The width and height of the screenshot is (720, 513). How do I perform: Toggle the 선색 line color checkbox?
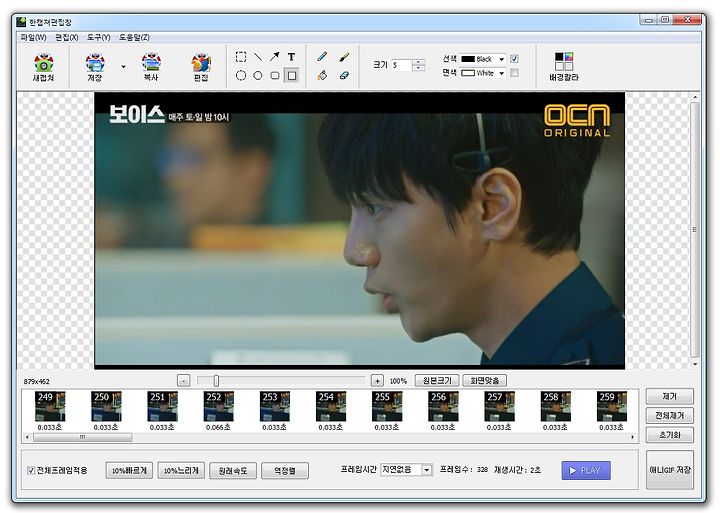[514, 59]
